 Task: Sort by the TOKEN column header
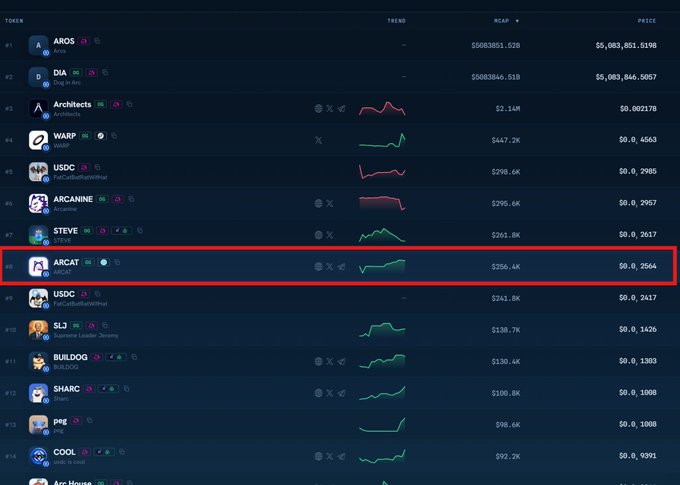click(x=14, y=21)
